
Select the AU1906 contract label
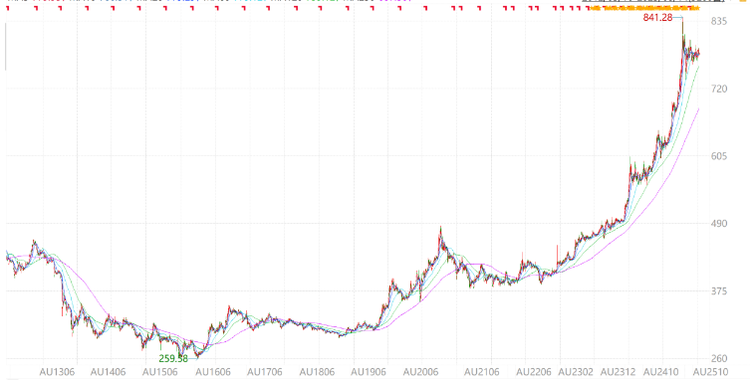368,372
